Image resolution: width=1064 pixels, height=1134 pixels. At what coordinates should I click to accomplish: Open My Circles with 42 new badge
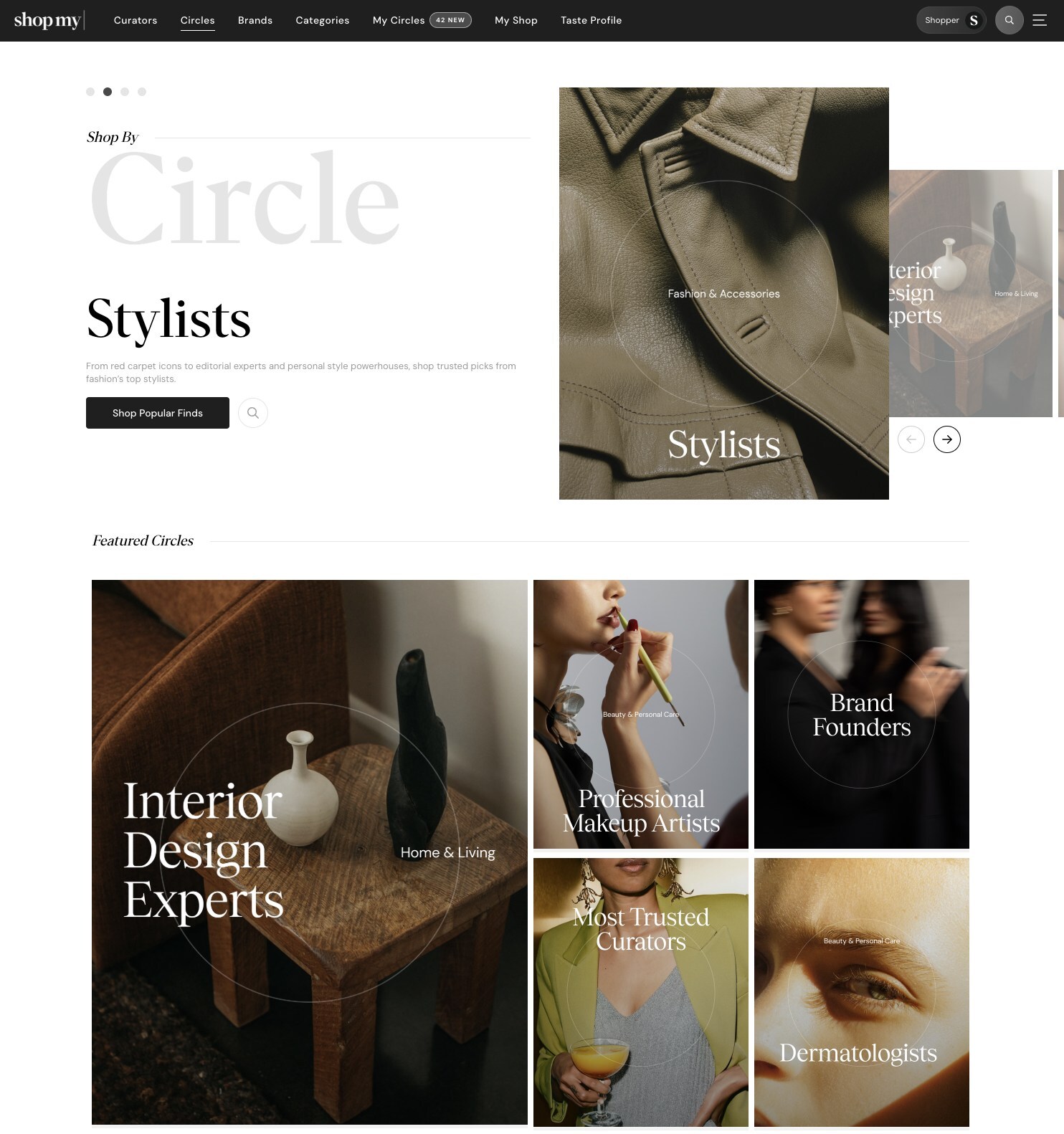point(422,20)
